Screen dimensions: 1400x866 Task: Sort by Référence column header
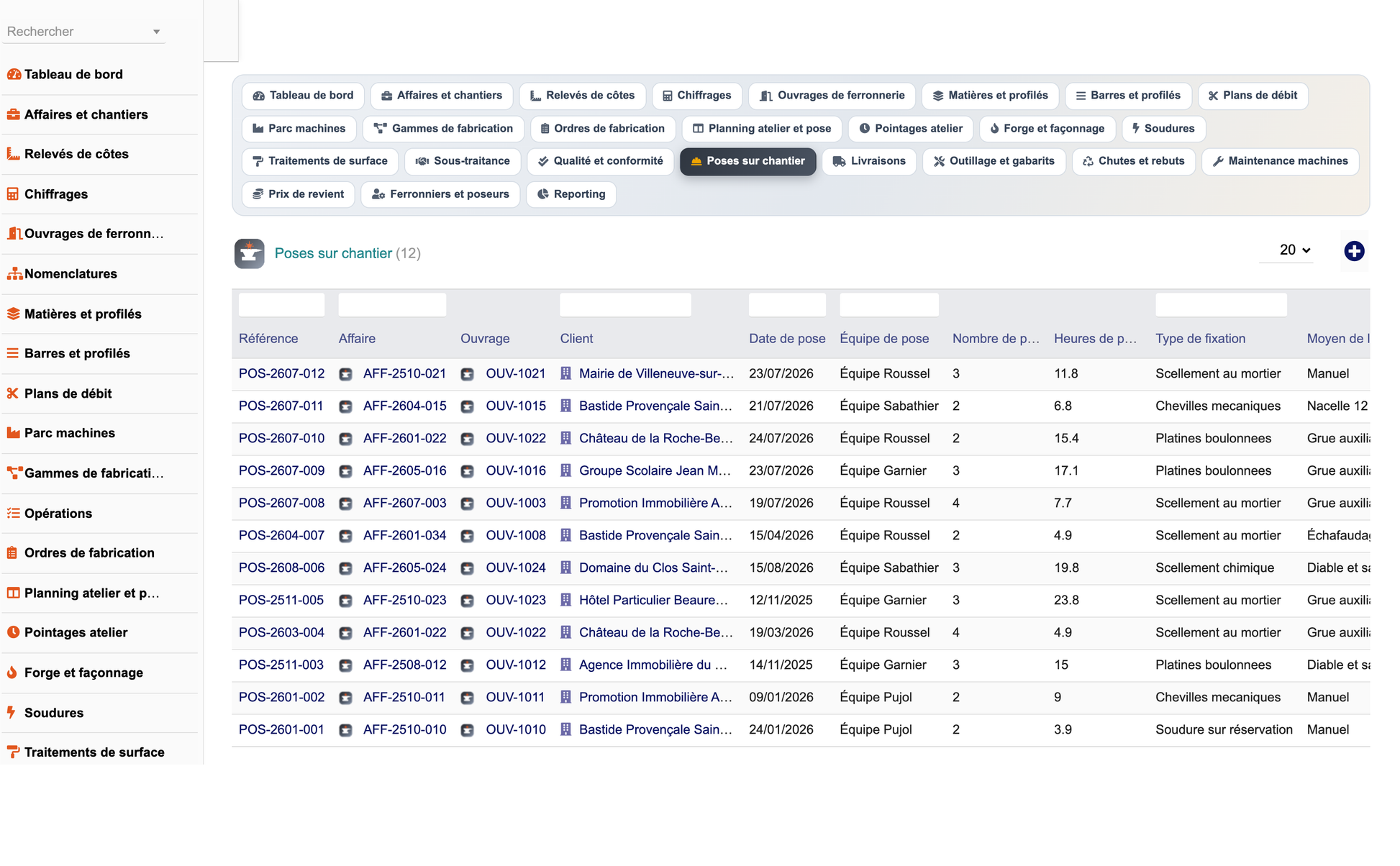pos(268,339)
